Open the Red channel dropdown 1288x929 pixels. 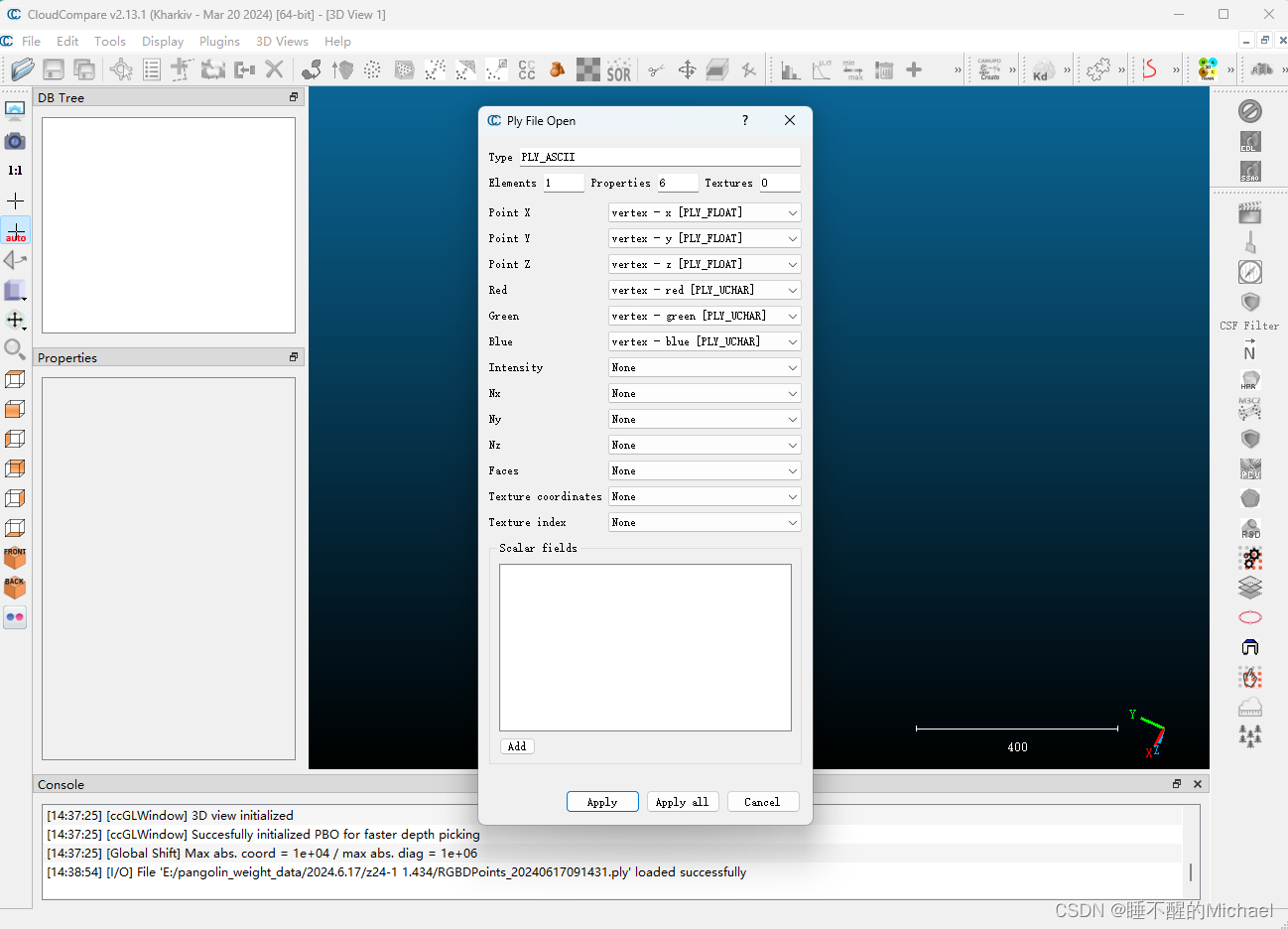705,290
